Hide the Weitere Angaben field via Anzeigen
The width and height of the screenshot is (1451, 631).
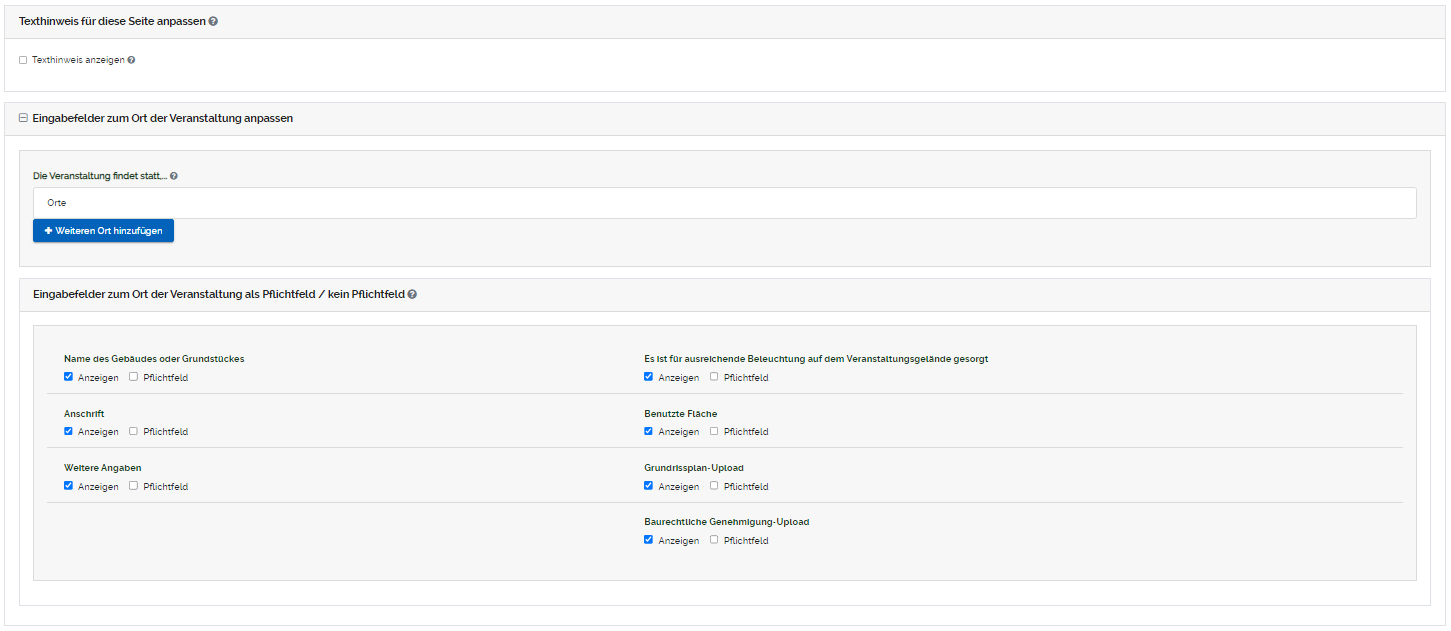pos(68,486)
